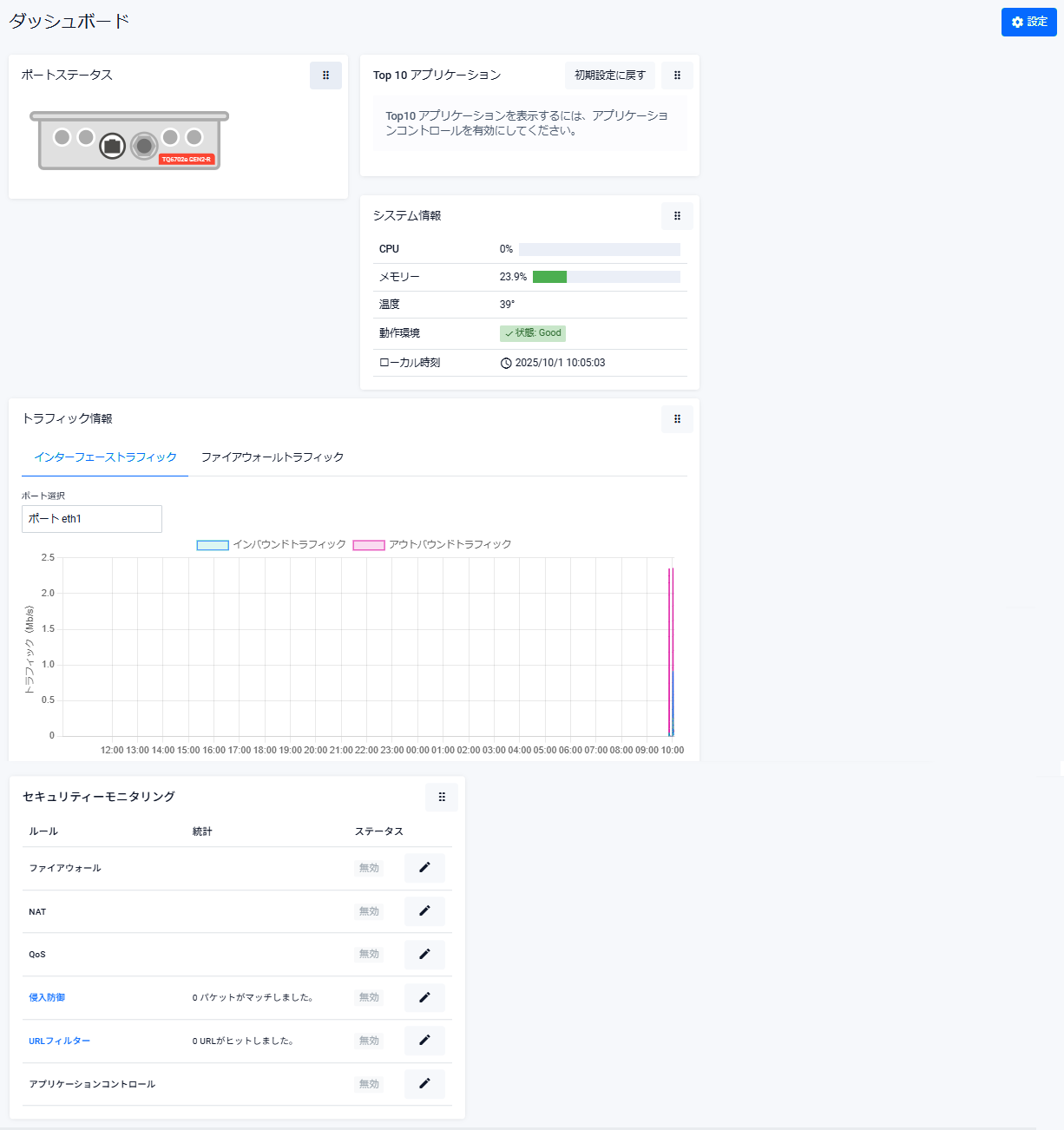This screenshot has height=1130, width=1064.
Task: Click the highlighted port on device image
Action: click(x=112, y=146)
